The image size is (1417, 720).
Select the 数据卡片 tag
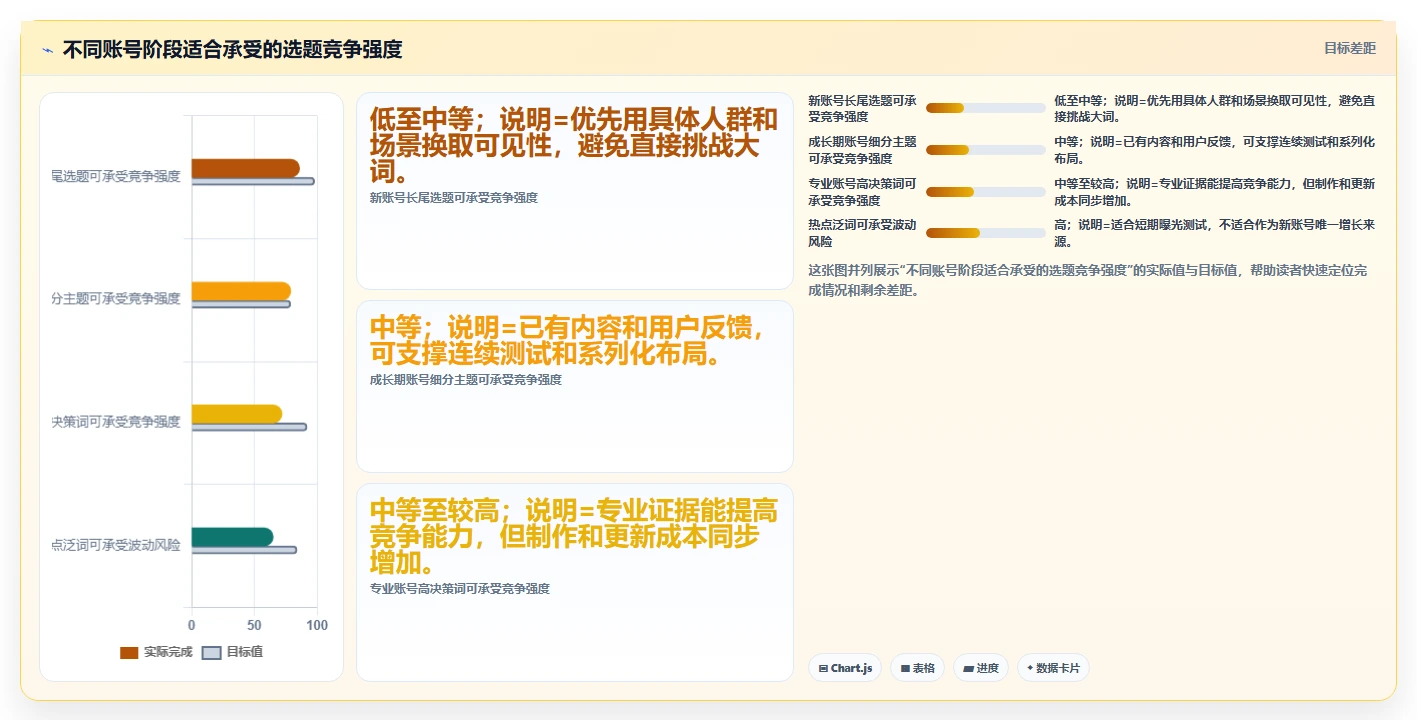coord(1053,668)
